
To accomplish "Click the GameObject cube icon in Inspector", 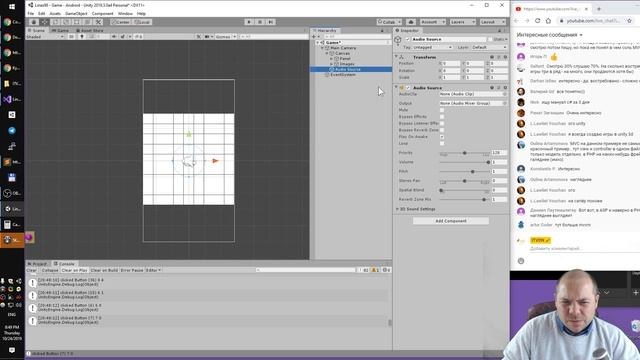I will pyautogui.click(x=398, y=40).
